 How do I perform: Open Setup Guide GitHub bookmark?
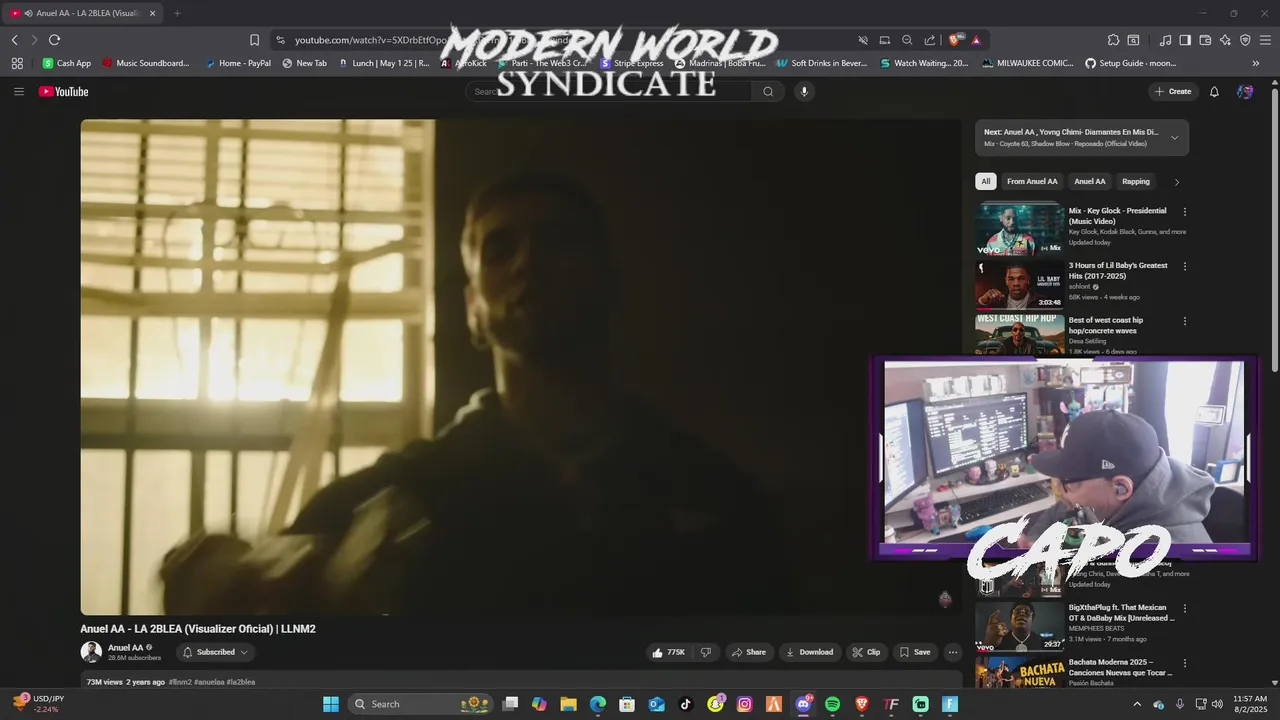(1130, 63)
